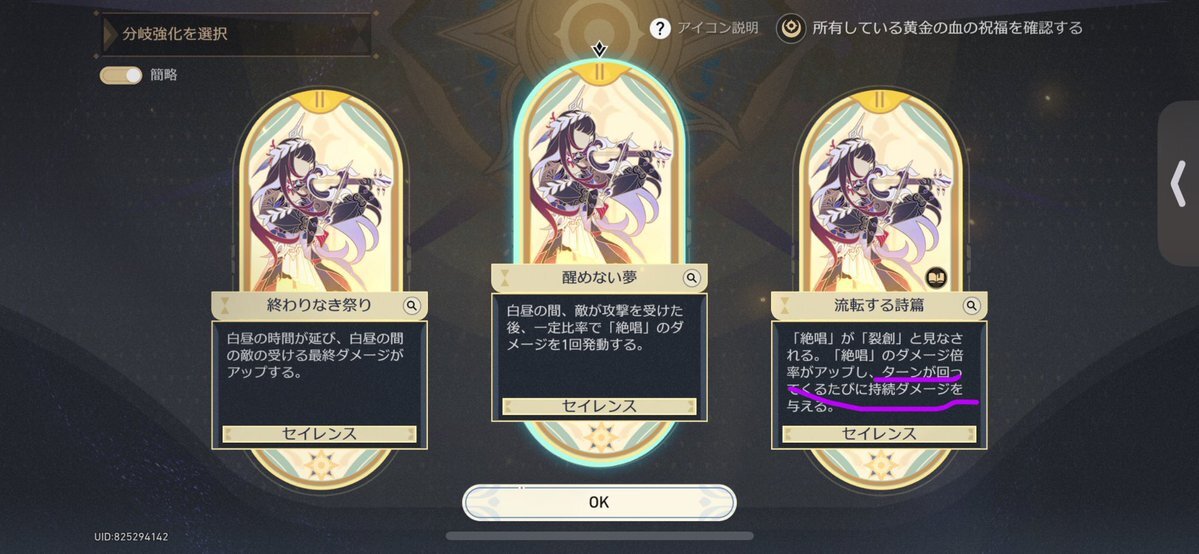Select the 流転する詩篇 card title
This screenshot has width=1199, height=554.
pos(879,306)
